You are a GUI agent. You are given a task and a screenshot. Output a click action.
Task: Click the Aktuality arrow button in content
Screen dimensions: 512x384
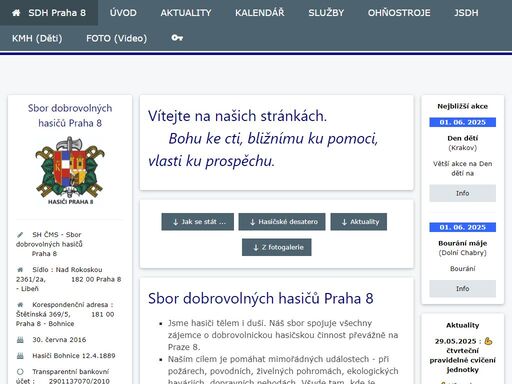pyautogui.click(x=359, y=222)
